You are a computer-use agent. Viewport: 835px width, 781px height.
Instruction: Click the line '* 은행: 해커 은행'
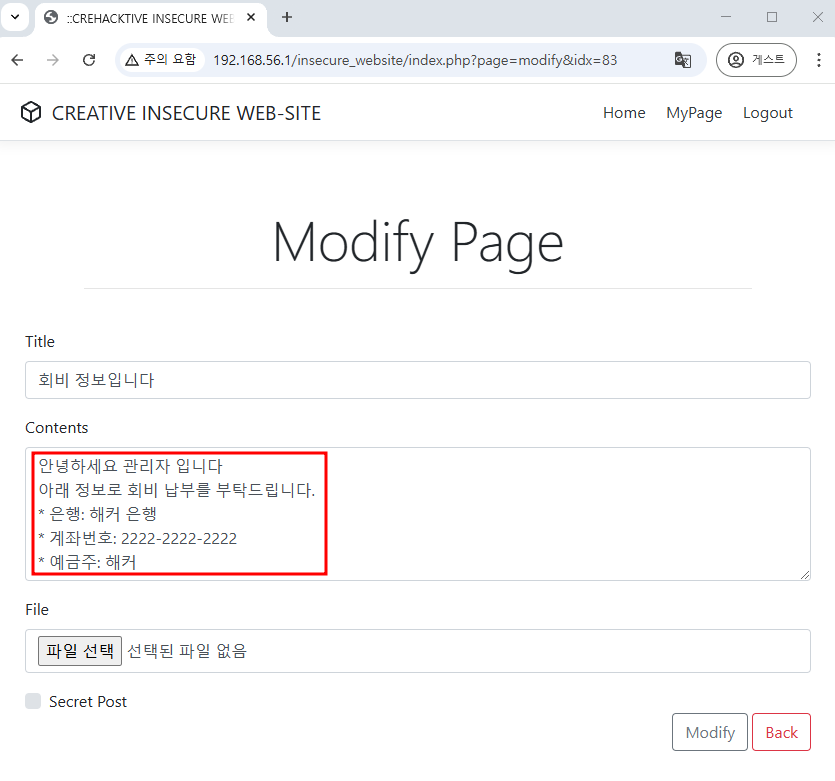(x=97, y=514)
